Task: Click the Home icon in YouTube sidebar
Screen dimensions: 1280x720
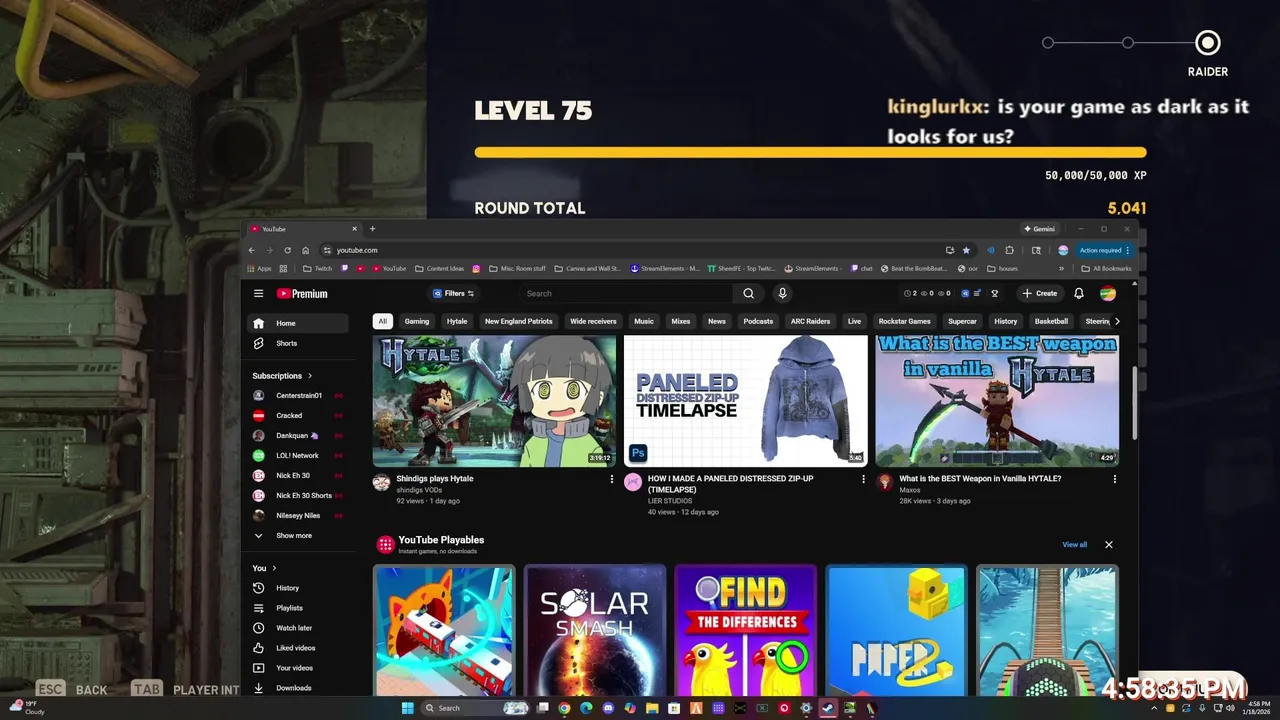Action: [x=258, y=323]
